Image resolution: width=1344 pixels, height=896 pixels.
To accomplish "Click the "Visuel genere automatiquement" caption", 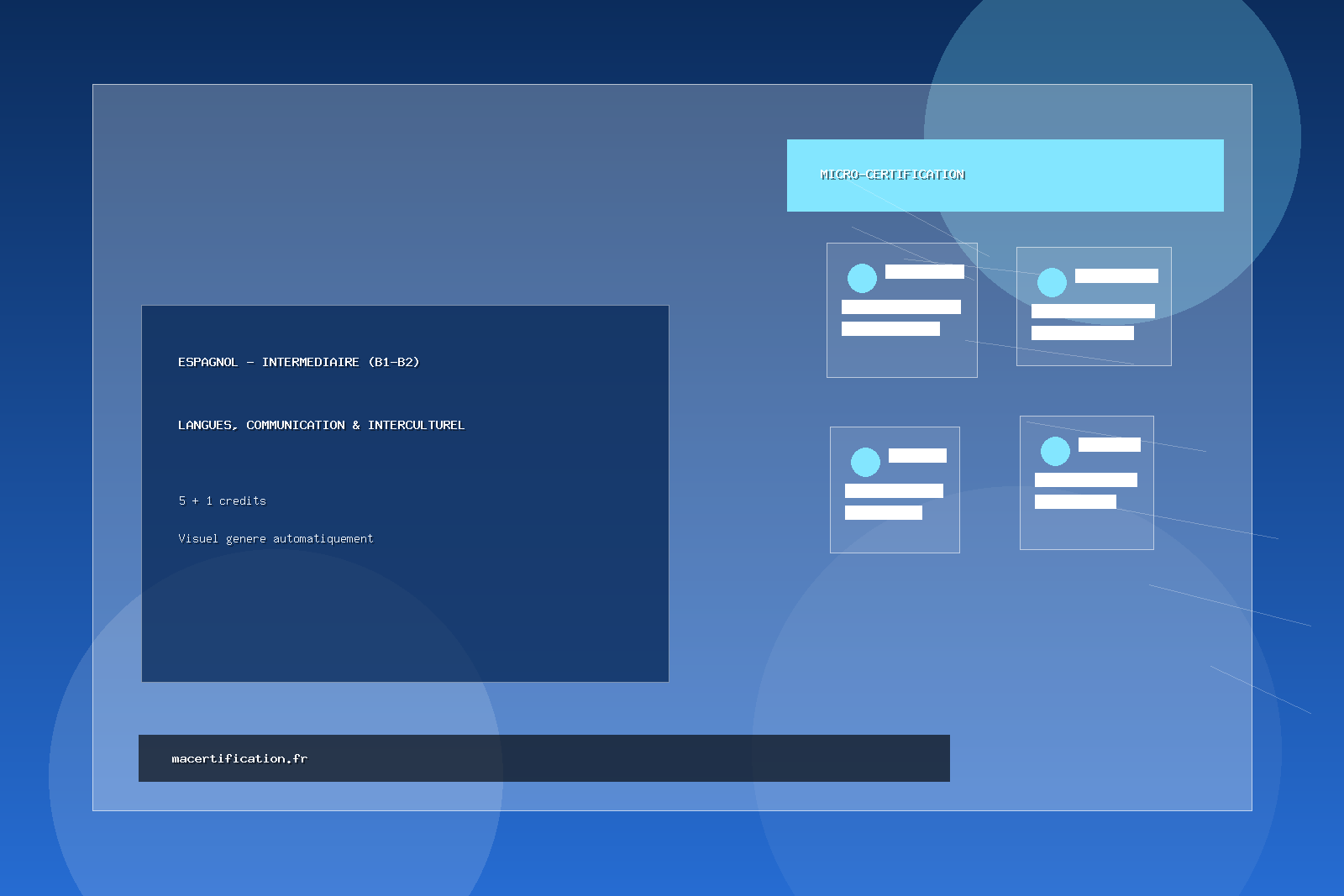I will (276, 538).
